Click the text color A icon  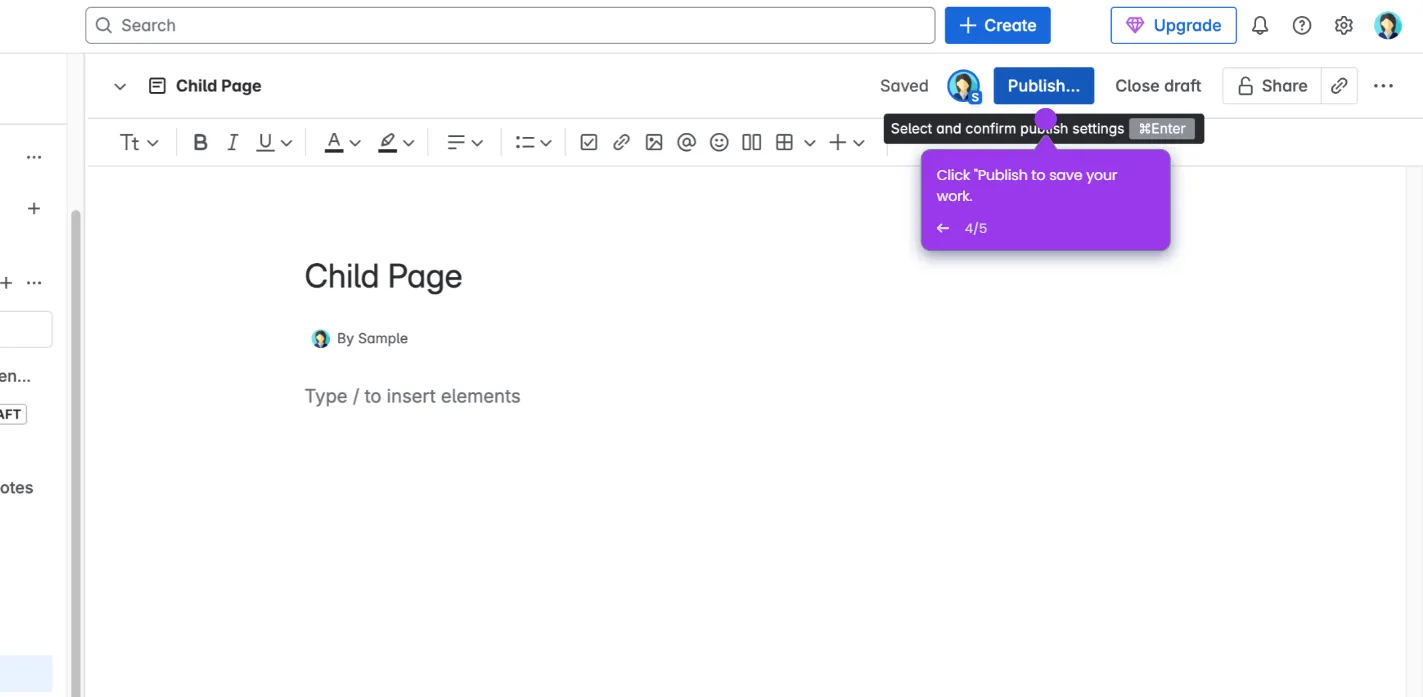tap(334, 143)
